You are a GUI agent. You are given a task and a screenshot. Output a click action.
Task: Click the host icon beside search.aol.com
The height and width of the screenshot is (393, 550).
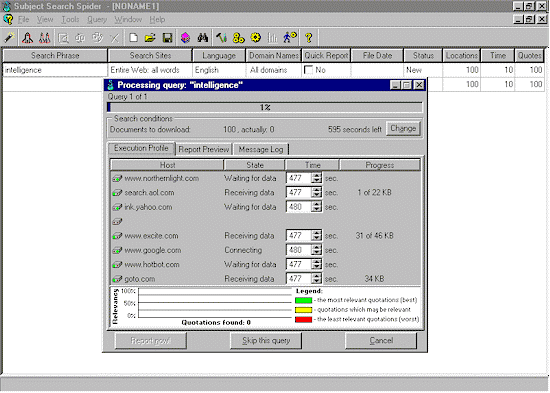coord(117,193)
